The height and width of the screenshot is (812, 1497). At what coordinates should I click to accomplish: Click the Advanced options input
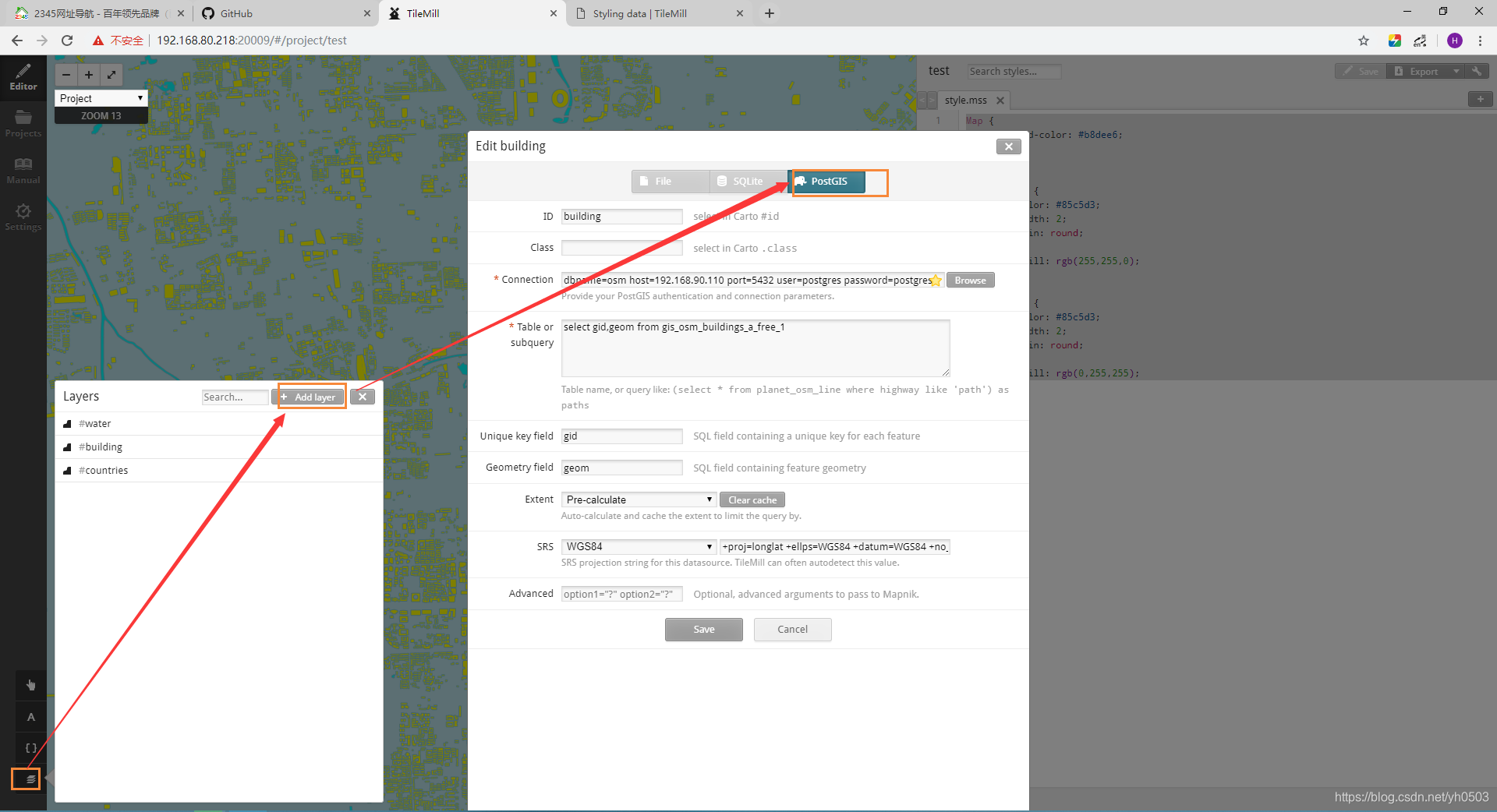(x=621, y=594)
